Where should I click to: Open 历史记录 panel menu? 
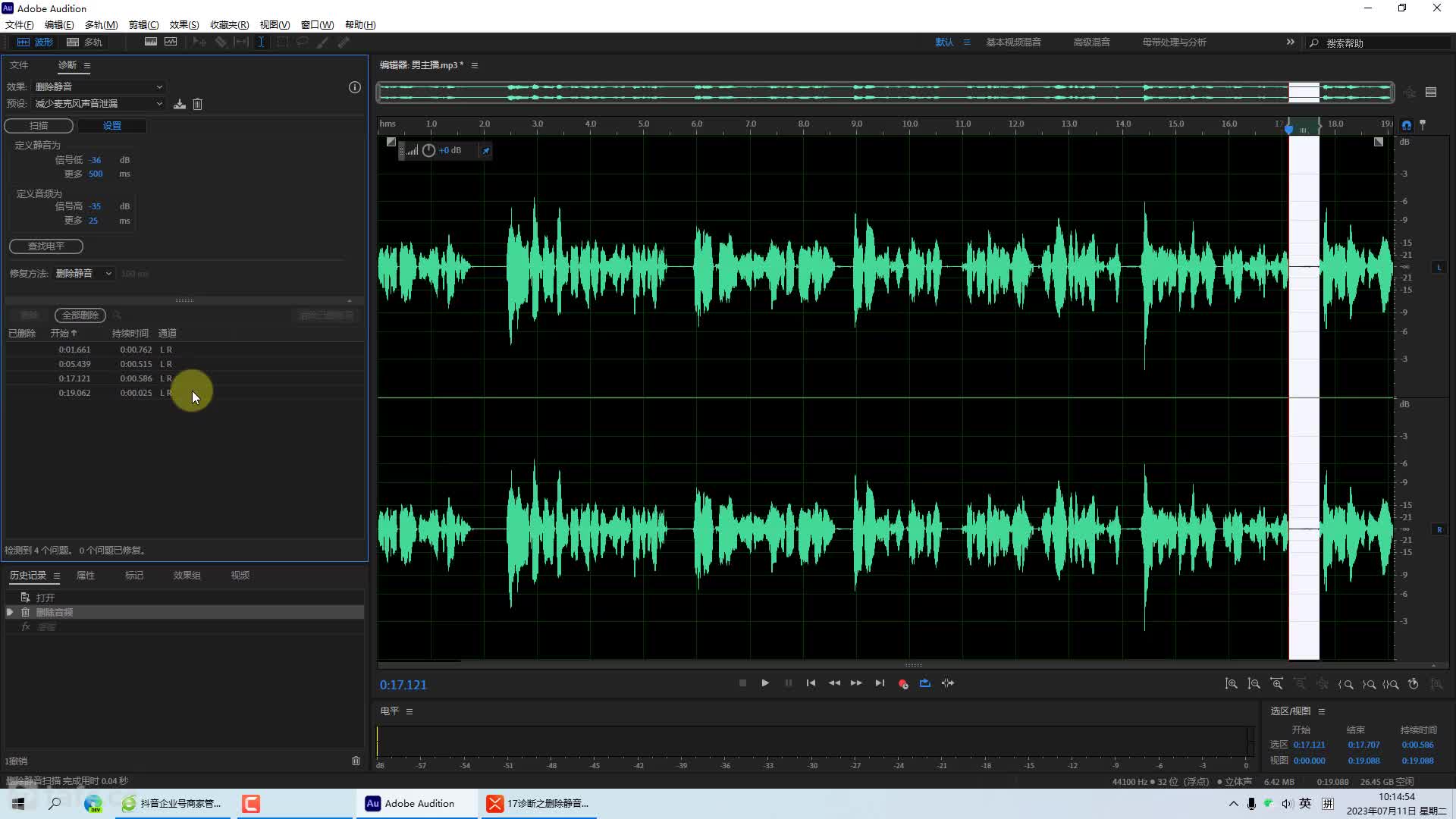click(x=57, y=576)
